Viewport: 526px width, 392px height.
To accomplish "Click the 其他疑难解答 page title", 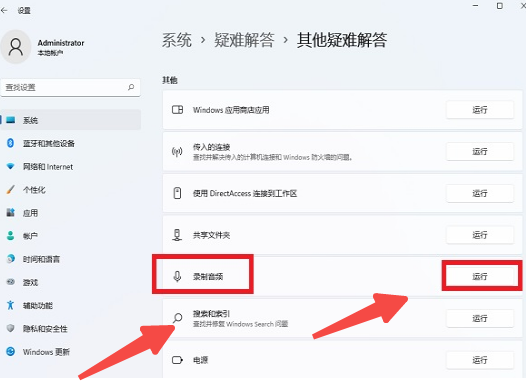I will (342, 40).
